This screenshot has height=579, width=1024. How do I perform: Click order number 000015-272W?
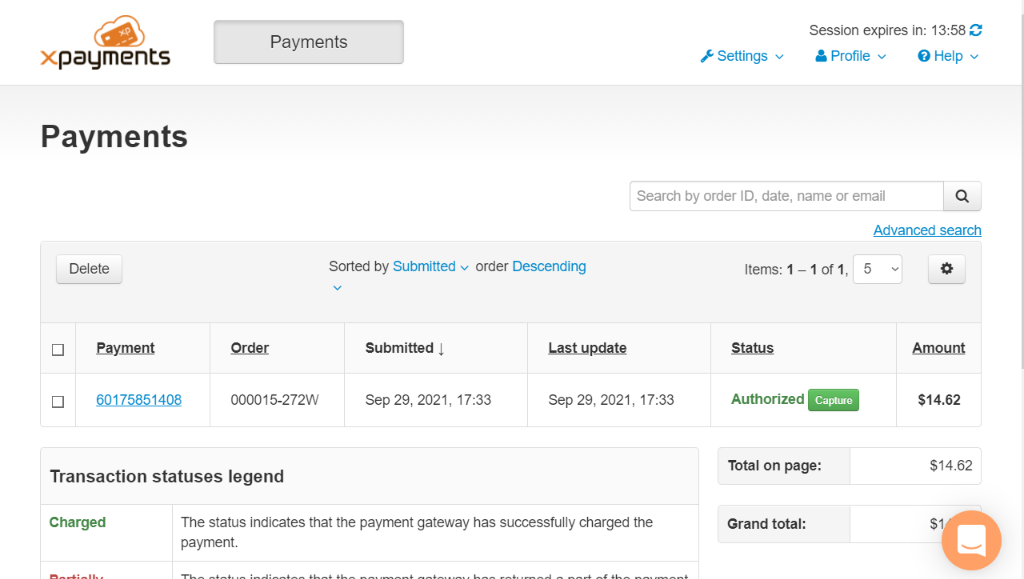(x=274, y=399)
